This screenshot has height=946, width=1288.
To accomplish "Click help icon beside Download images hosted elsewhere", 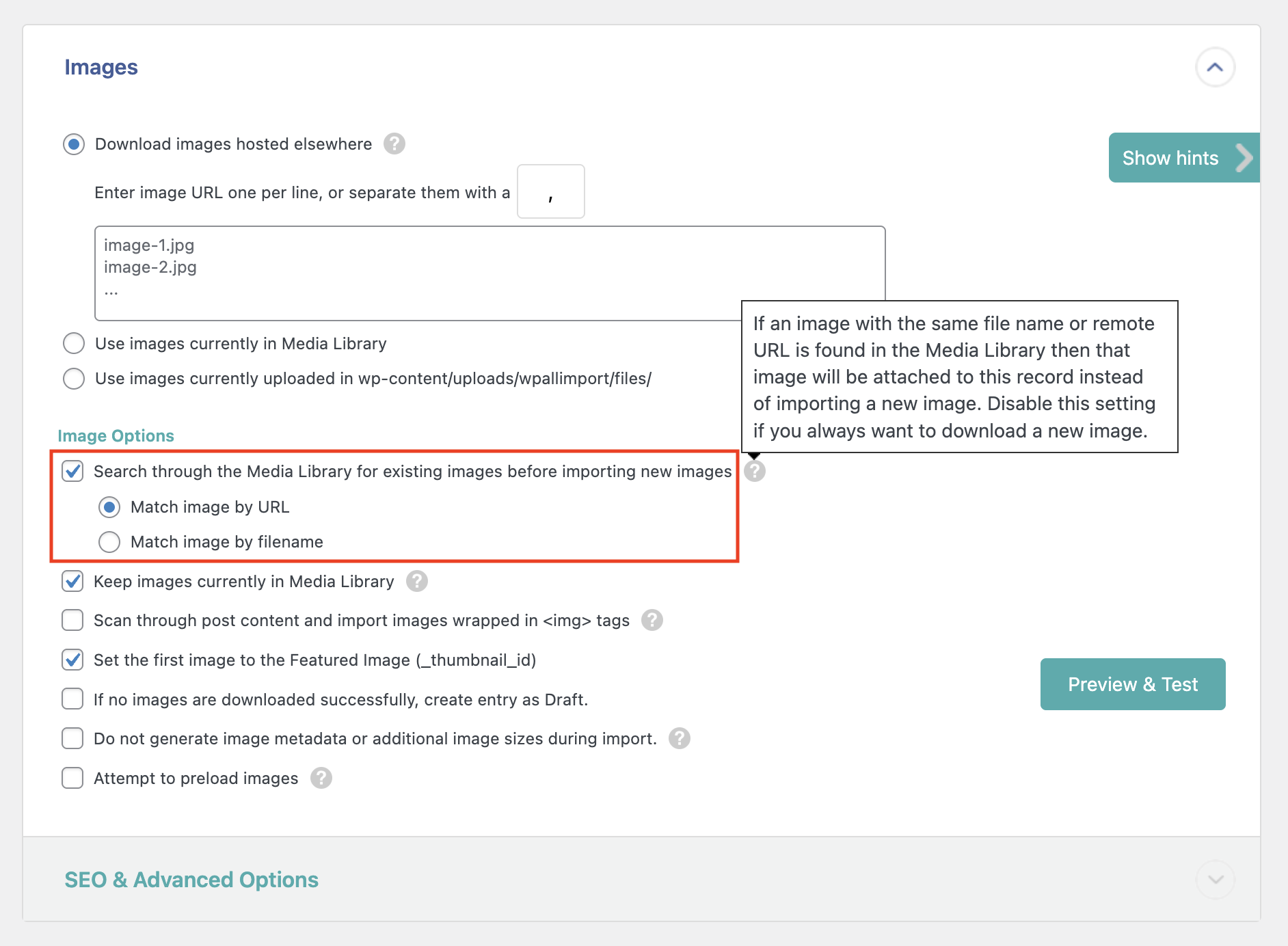I will pyautogui.click(x=394, y=144).
